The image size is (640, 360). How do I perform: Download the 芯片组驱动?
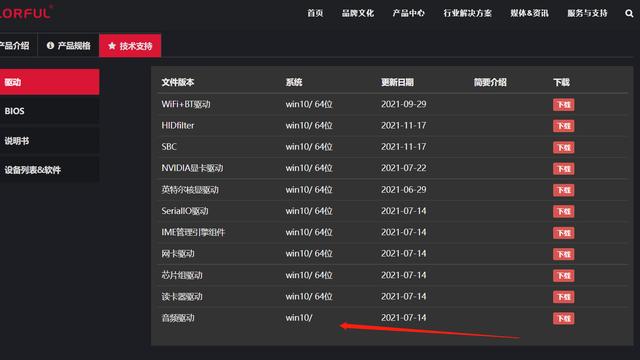tap(564, 276)
